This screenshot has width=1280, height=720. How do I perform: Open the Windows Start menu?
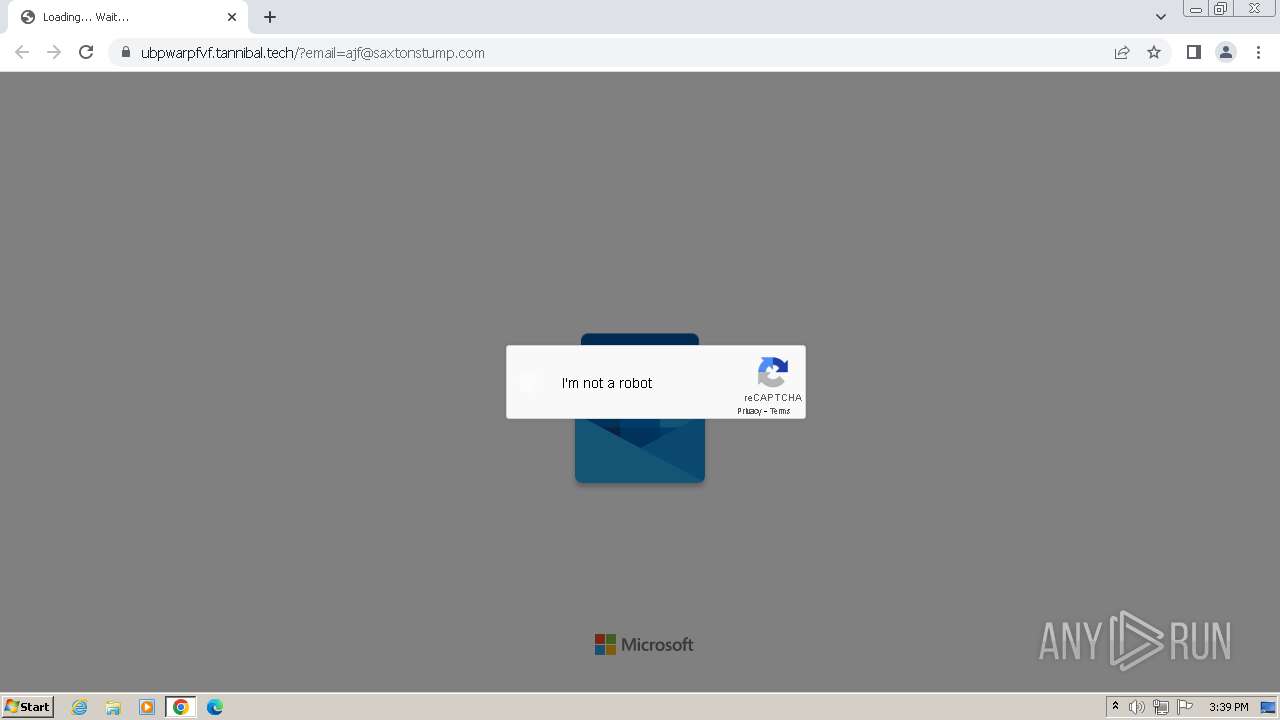tap(28, 706)
